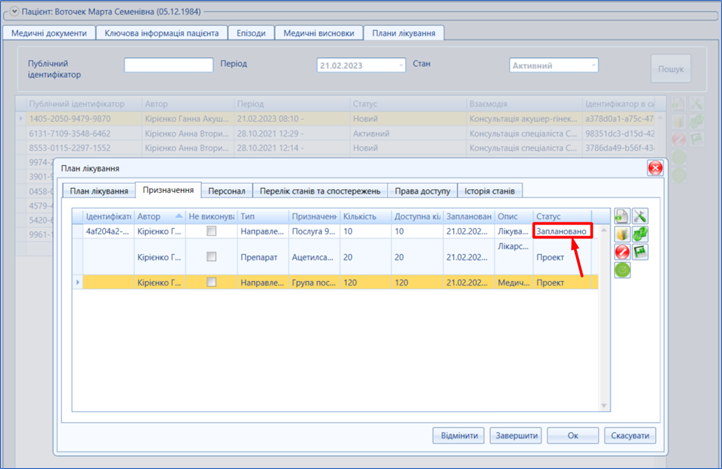Click the Скасувати button

coord(630,435)
